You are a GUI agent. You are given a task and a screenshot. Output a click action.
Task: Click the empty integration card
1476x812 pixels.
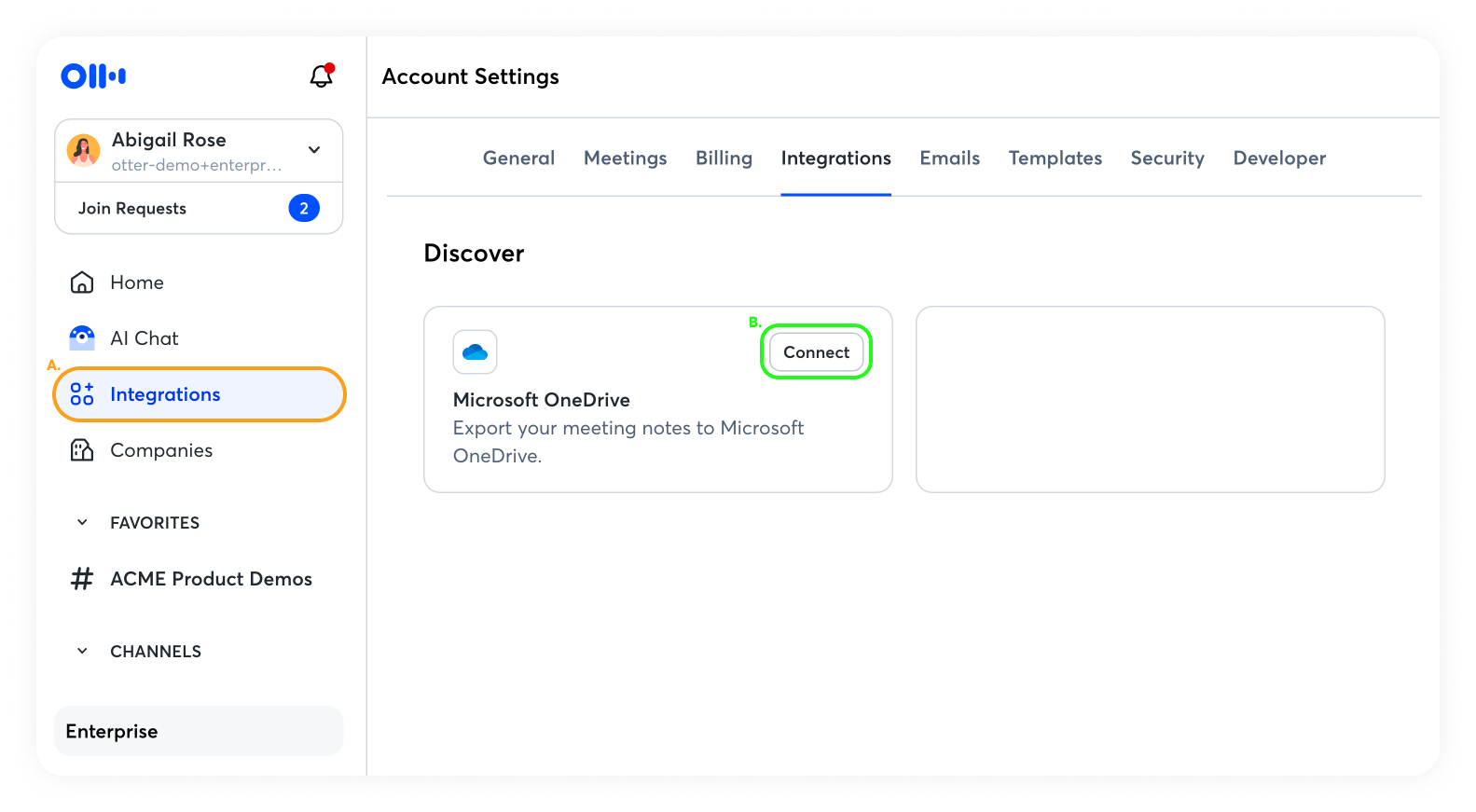(x=1151, y=399)
